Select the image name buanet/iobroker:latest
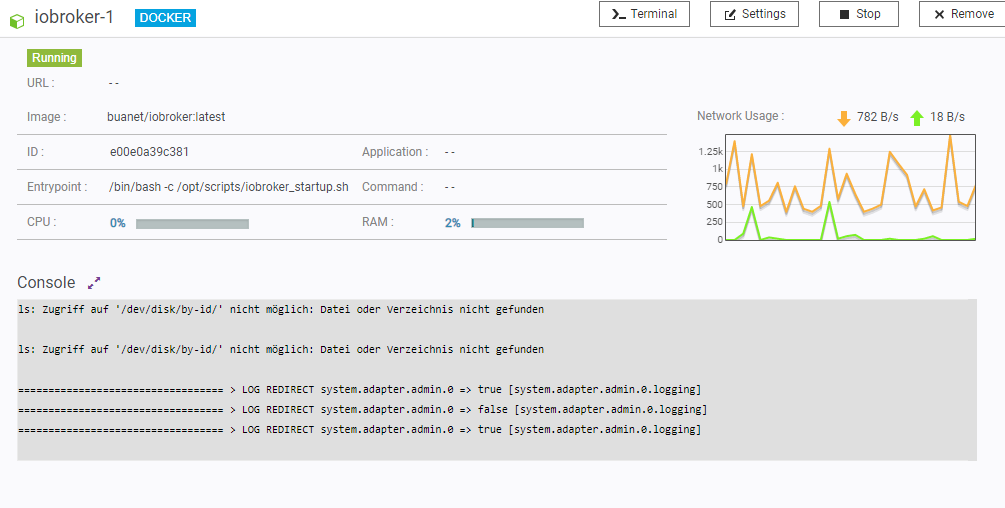The height and width of the screenshot is (508, 1005). (166, 117)
